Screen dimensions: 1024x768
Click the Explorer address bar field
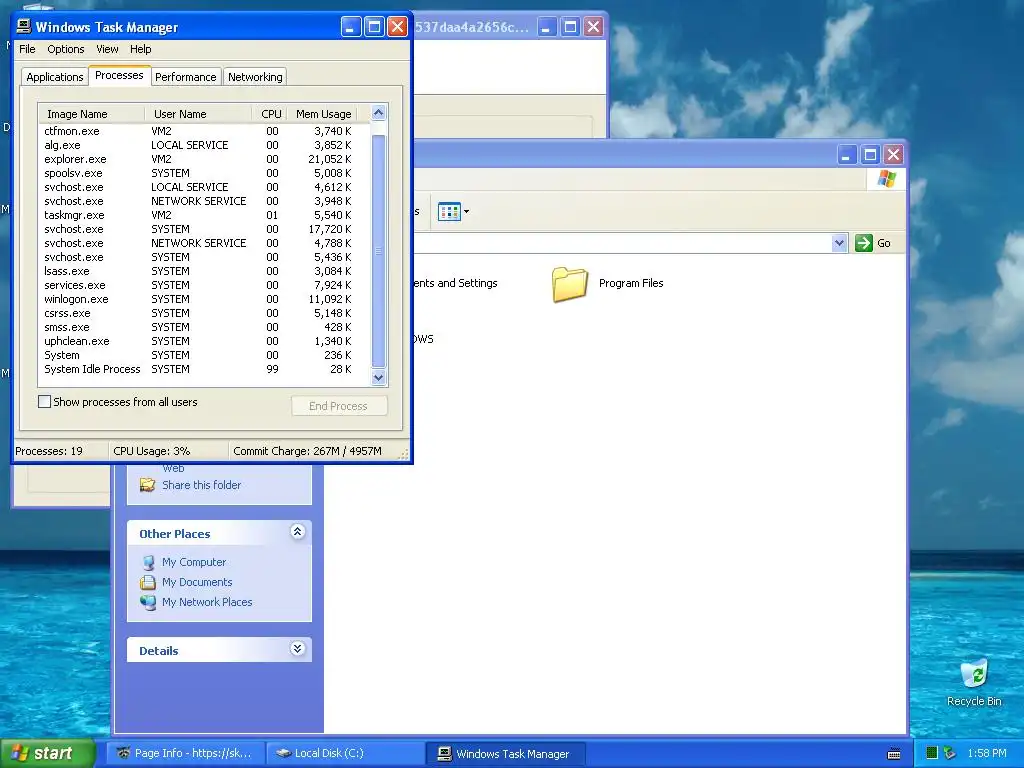click(623, 243)
